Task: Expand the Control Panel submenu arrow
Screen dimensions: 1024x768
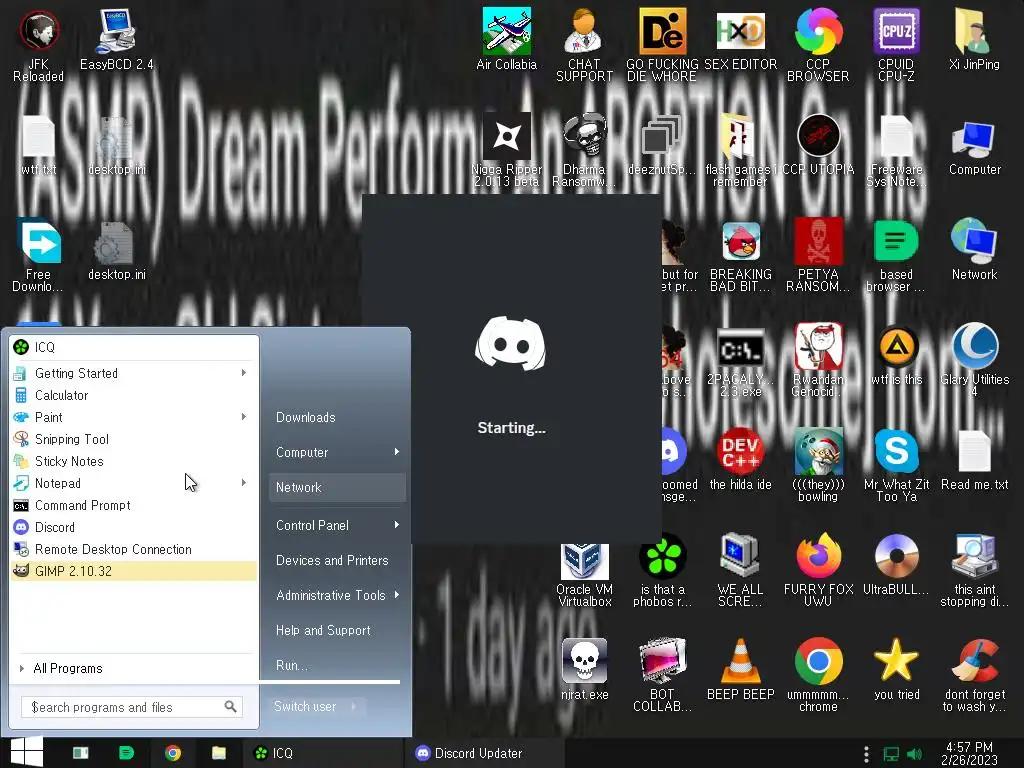Action: point(396,525)
